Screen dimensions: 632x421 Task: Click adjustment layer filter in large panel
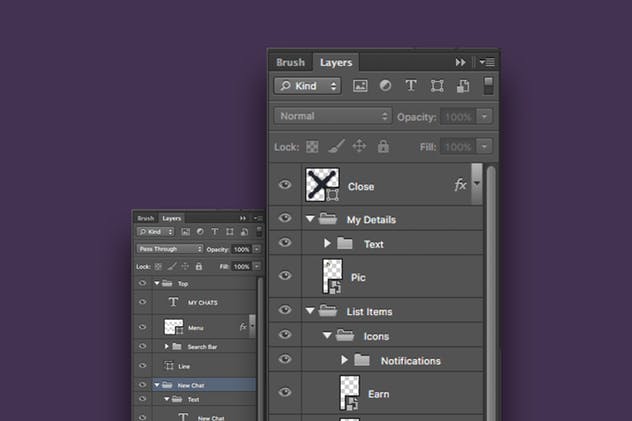[x=385, y=87]
